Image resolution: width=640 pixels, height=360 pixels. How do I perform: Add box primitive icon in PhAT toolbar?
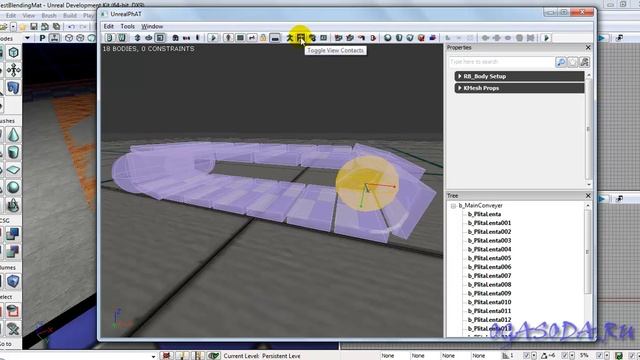[410, 38]
